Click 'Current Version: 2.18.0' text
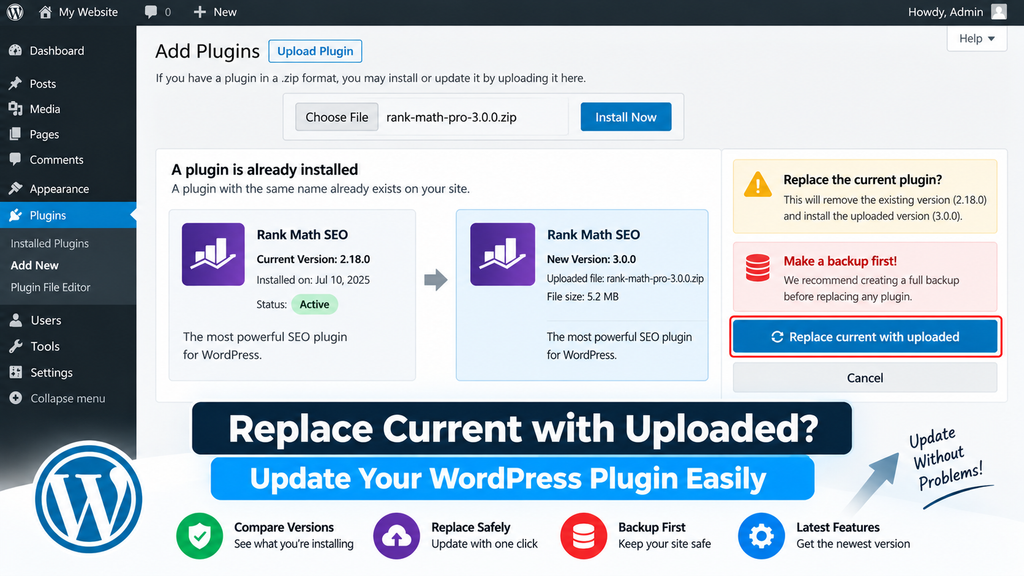This screenshot has width=1024, height=576. tap(313, 259)
